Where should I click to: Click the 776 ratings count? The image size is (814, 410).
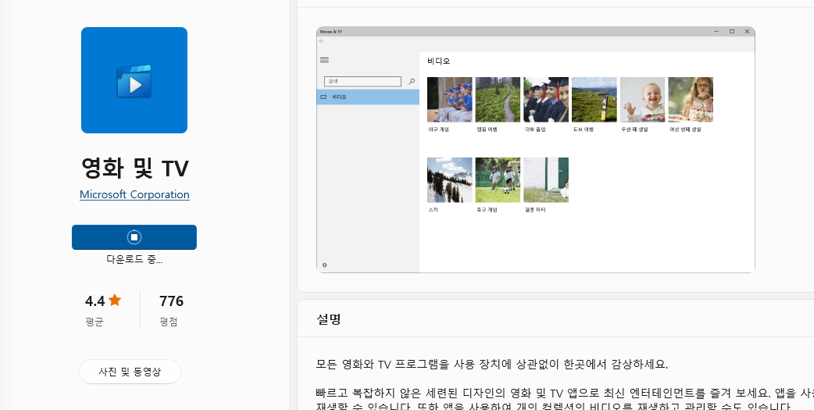(171, 301)
